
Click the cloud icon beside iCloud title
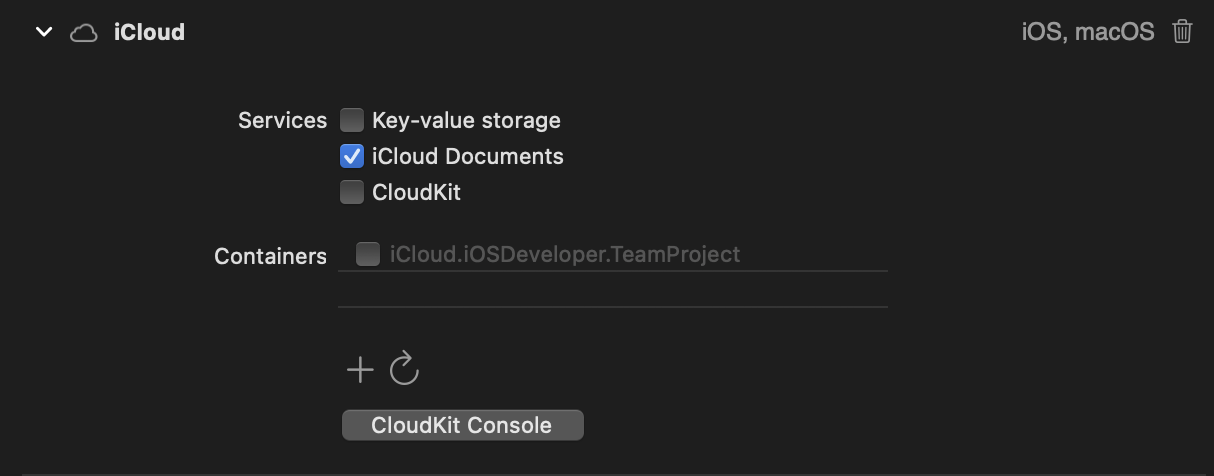click(x=84, y=33)
